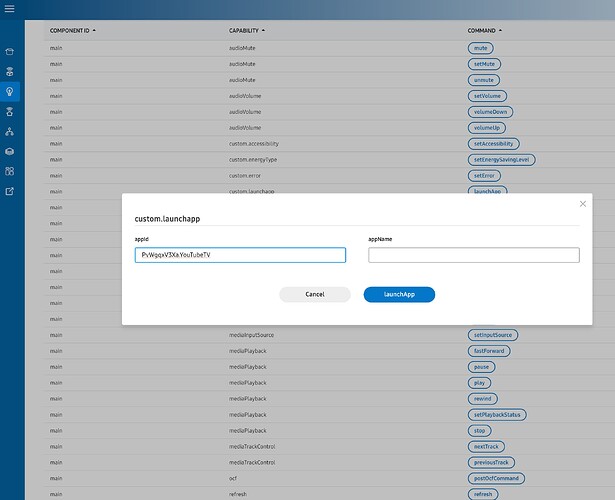Select the custom.accessibility capability cell

tap(254, 144)
